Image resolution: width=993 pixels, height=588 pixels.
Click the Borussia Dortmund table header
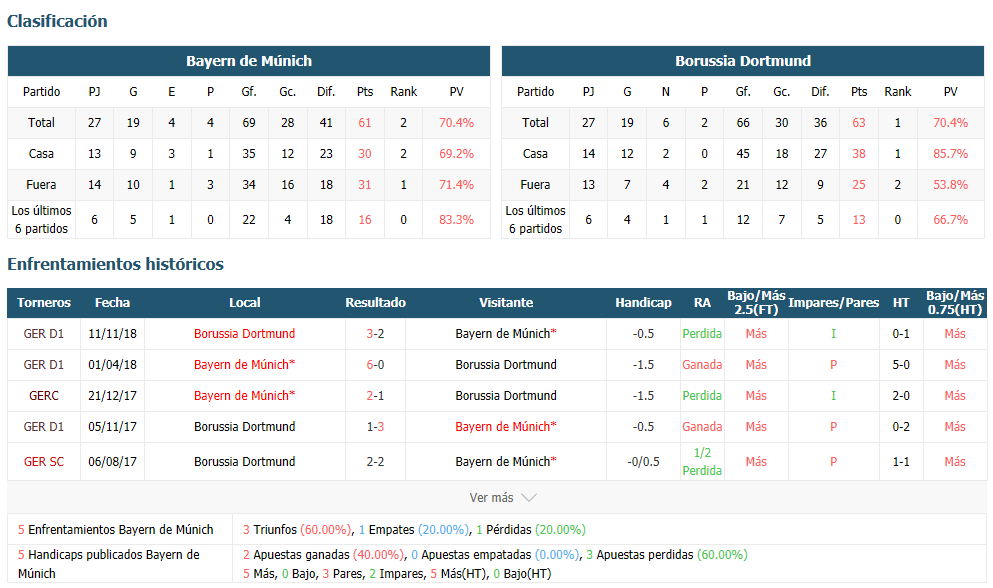pos(743,61)
